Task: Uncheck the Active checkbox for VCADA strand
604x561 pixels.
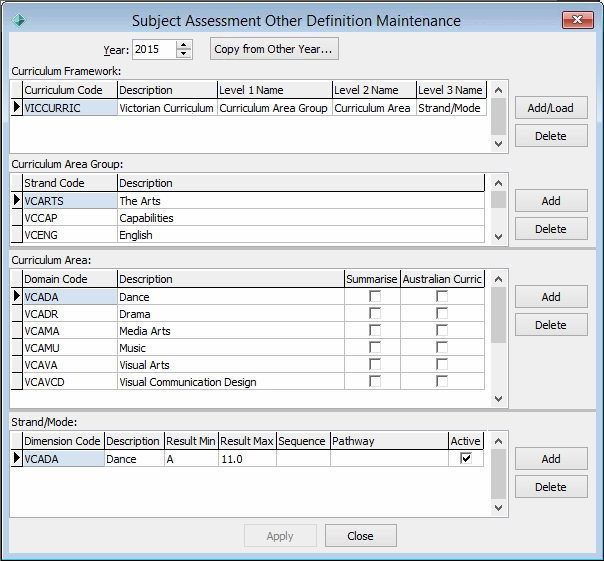Action: point(466,458)
